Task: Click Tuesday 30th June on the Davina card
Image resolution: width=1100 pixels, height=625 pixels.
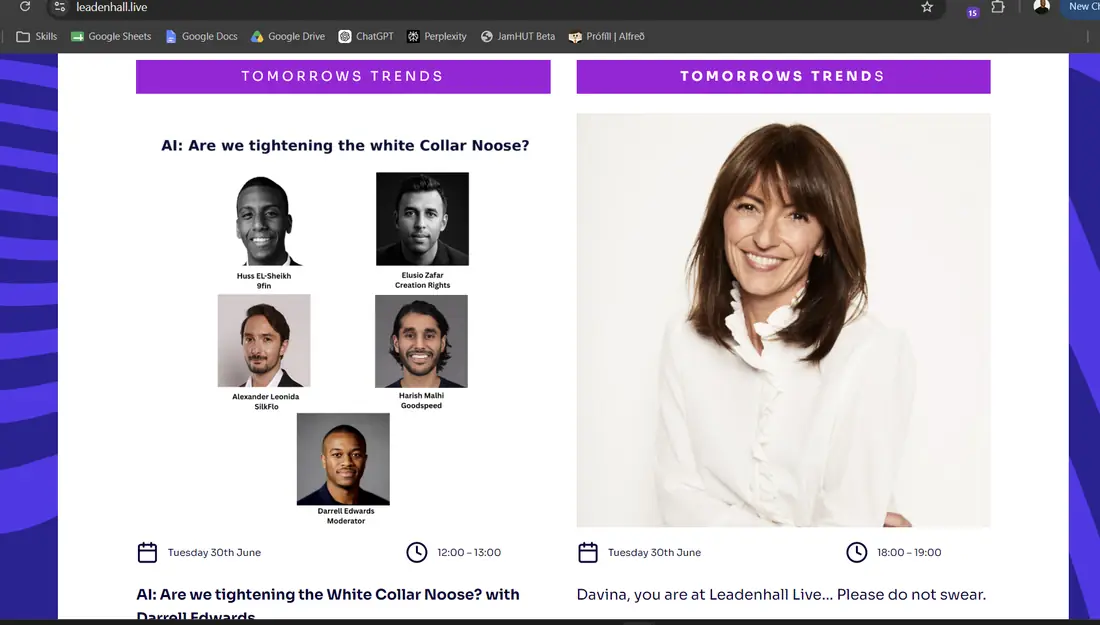Action: (655, 553)
